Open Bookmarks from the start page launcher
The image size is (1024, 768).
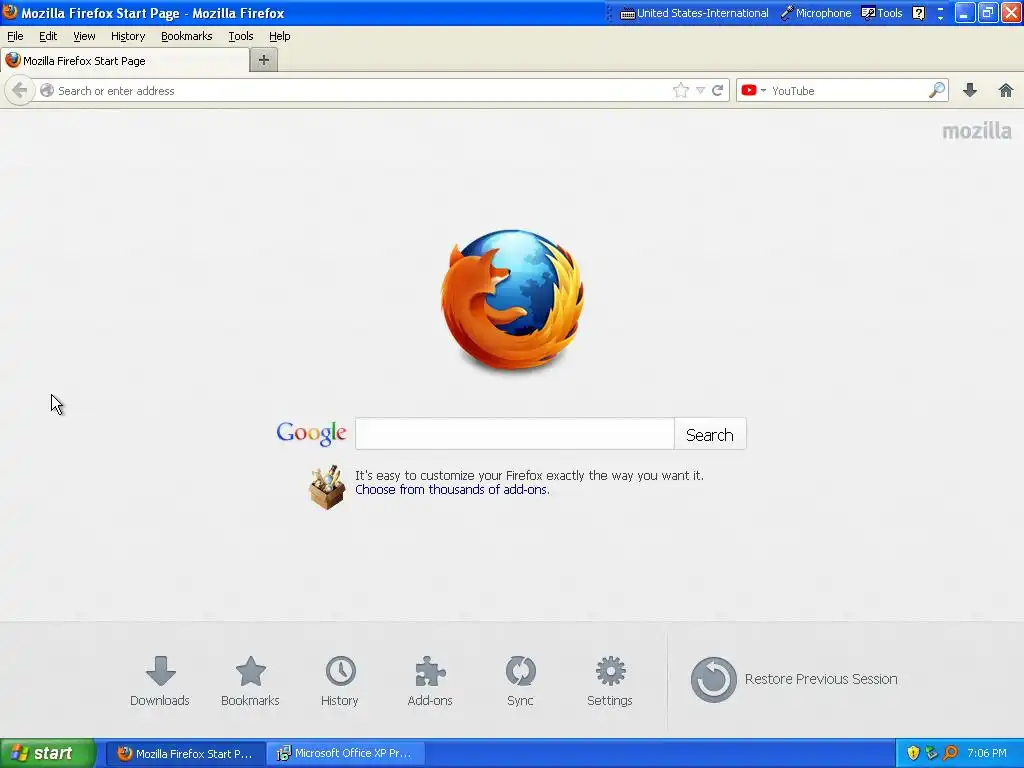coord(250,682)
